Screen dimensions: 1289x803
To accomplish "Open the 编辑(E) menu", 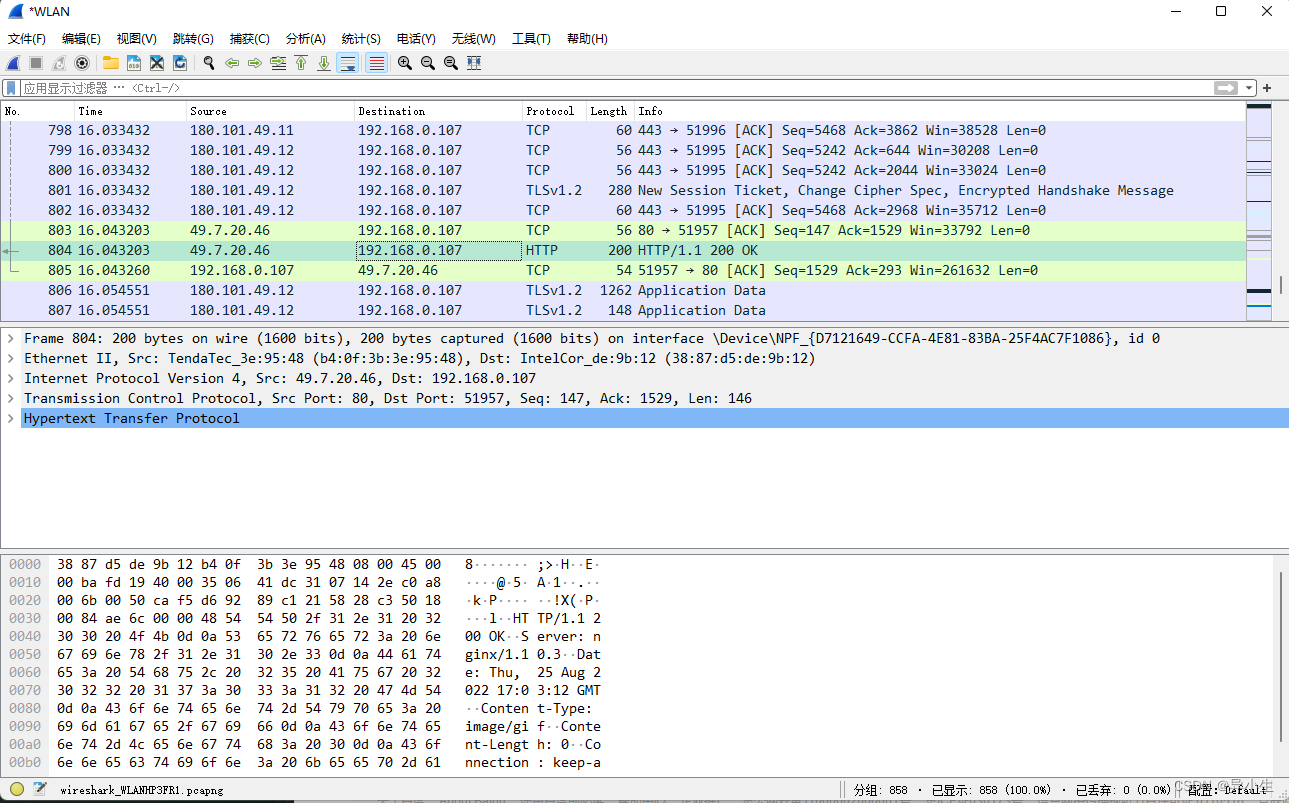I will click(81, 39).
